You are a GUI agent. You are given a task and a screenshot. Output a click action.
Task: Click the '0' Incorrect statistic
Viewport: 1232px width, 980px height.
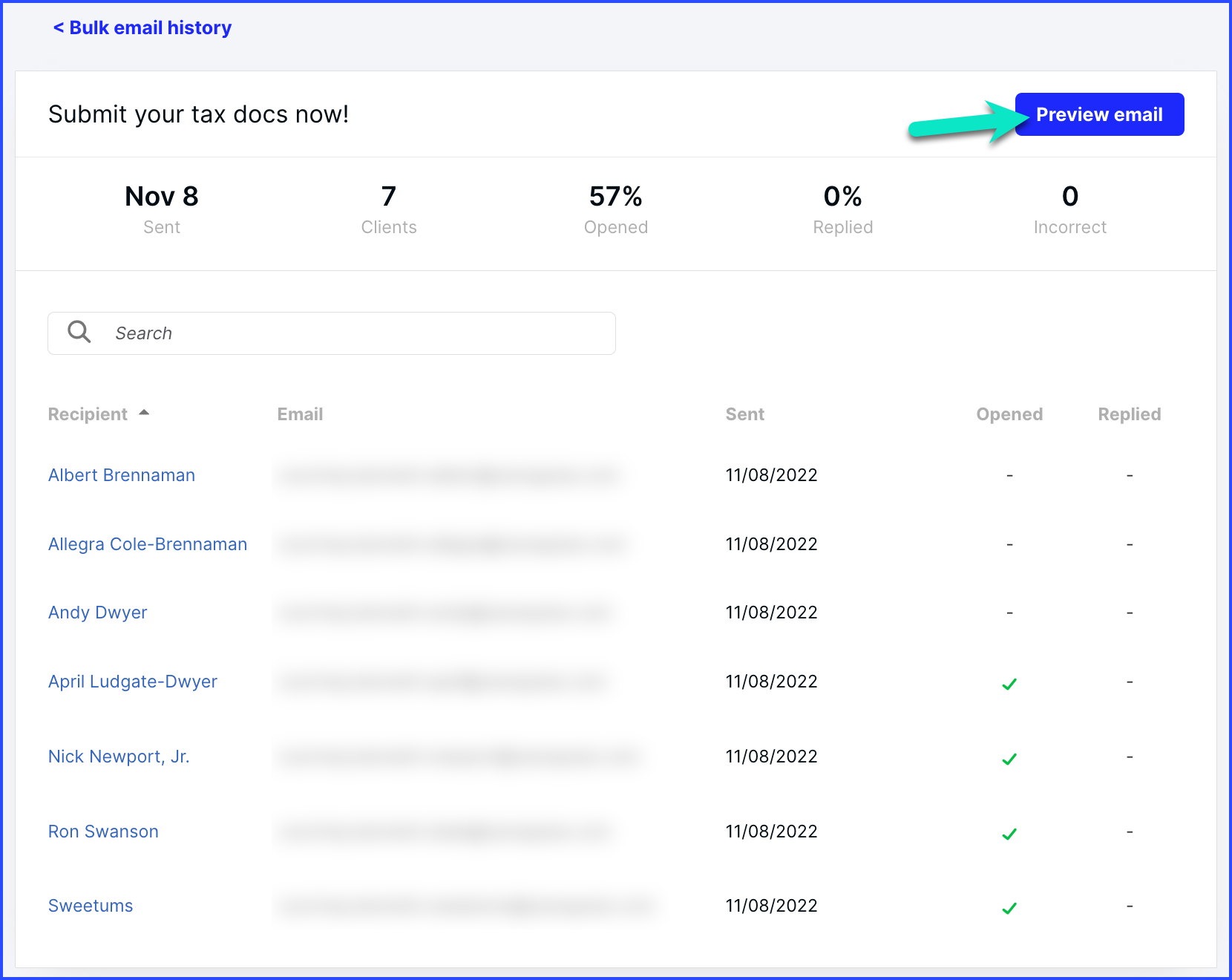(x=1070, y=210)
